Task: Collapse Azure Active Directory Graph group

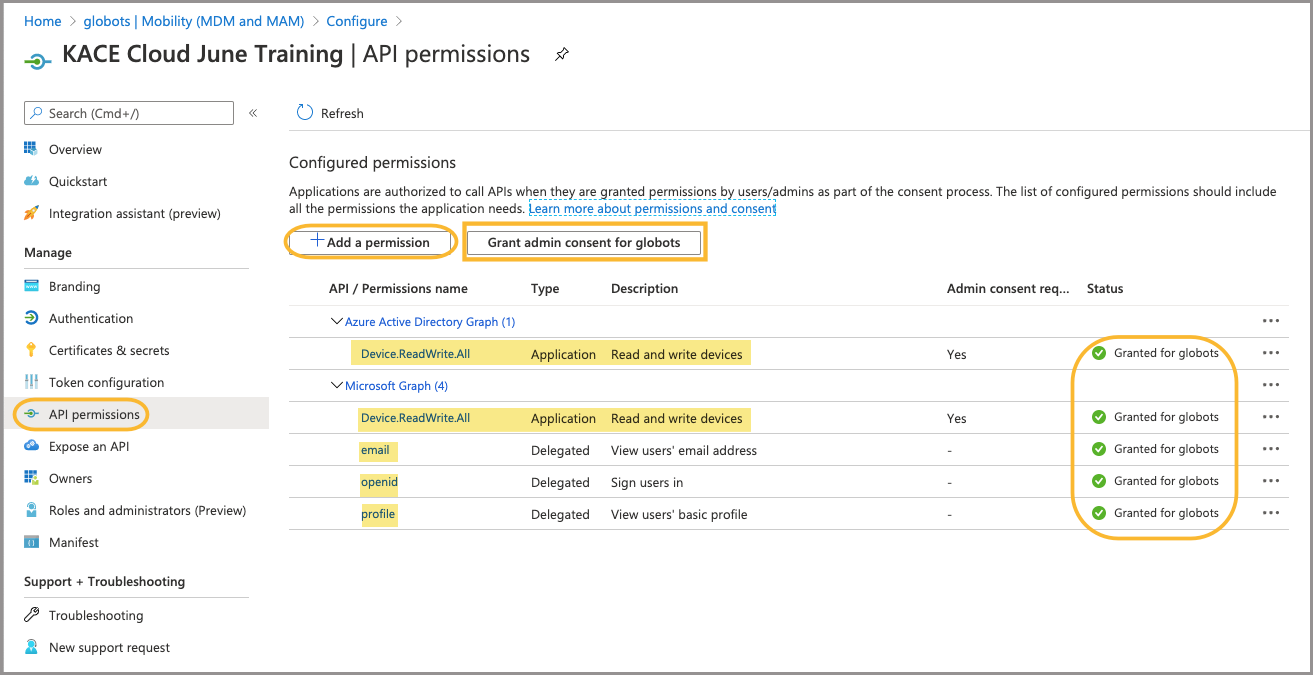Action: pyautogui.click(x=336, y=322)
